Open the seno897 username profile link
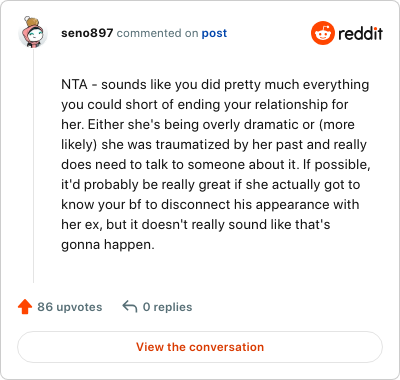The width and height of the screenshot is (400, 380). pos(87,33)
